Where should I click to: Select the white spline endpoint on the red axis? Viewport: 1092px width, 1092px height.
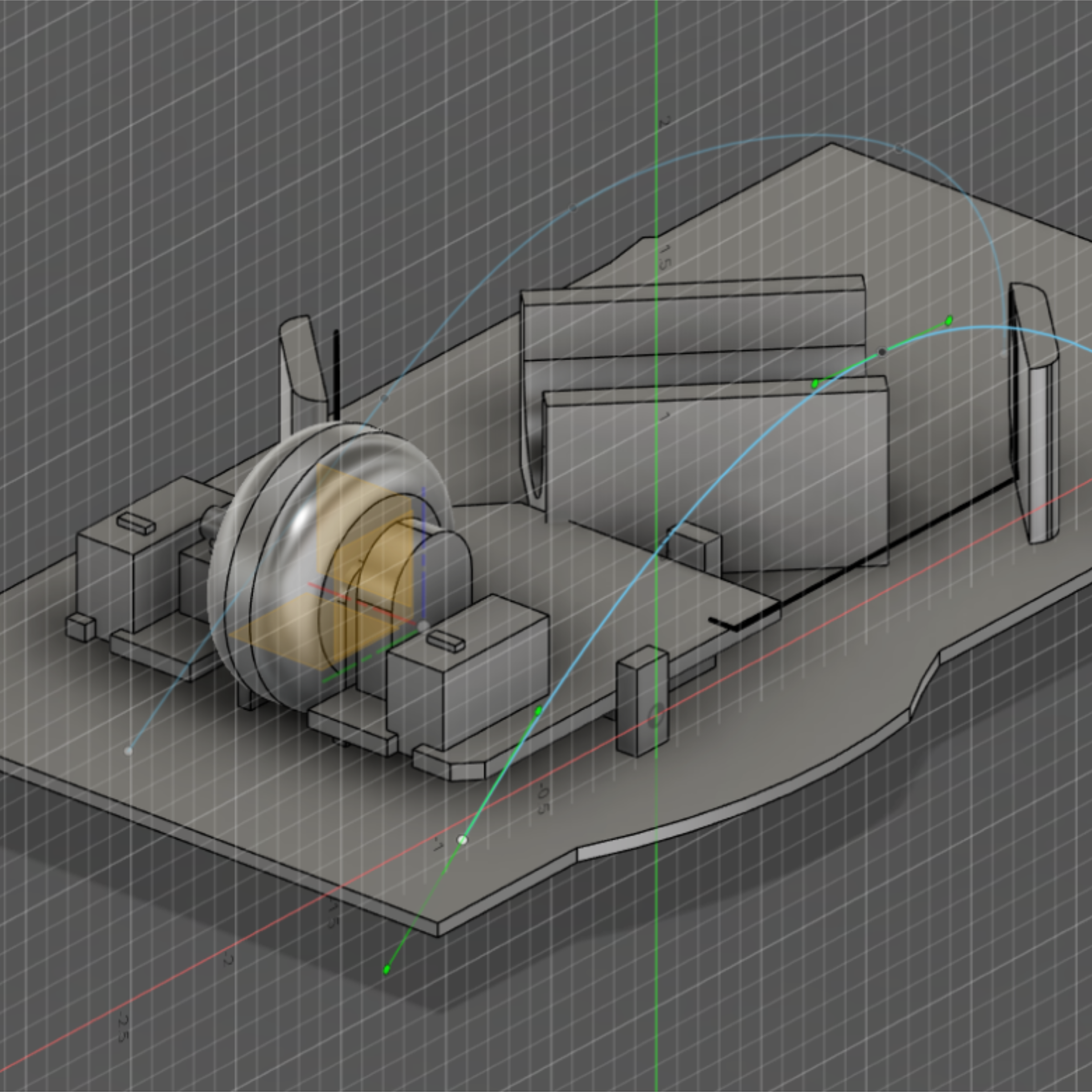point(462,840)
